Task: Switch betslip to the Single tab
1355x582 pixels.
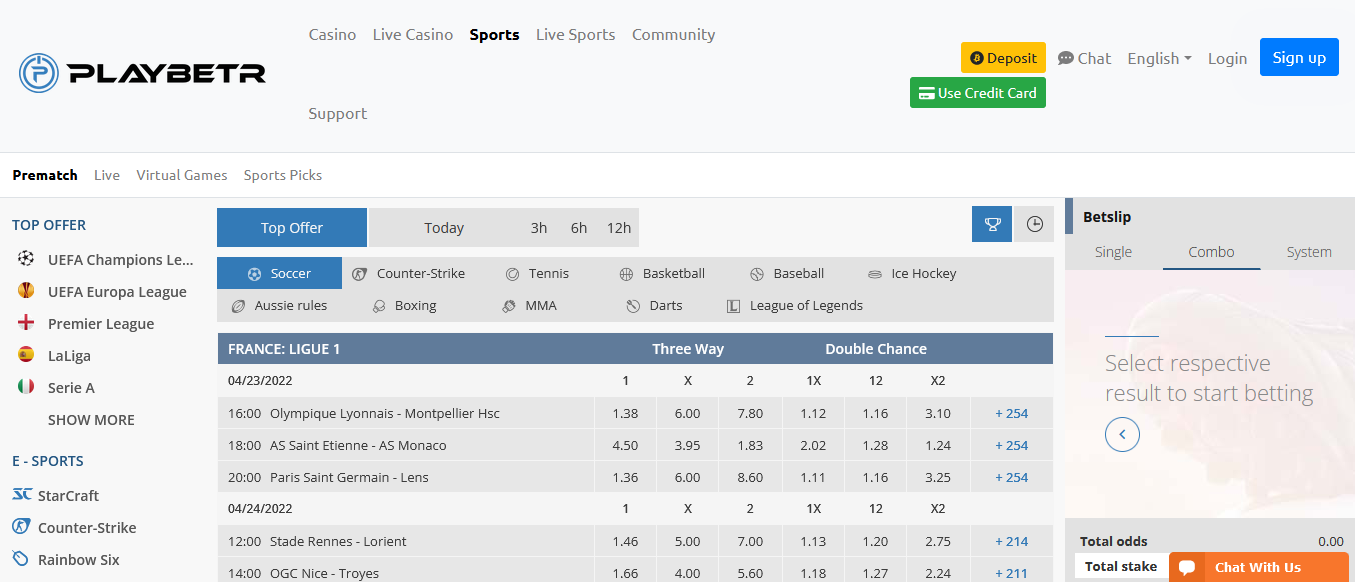Action: (x=1113, y=252)
